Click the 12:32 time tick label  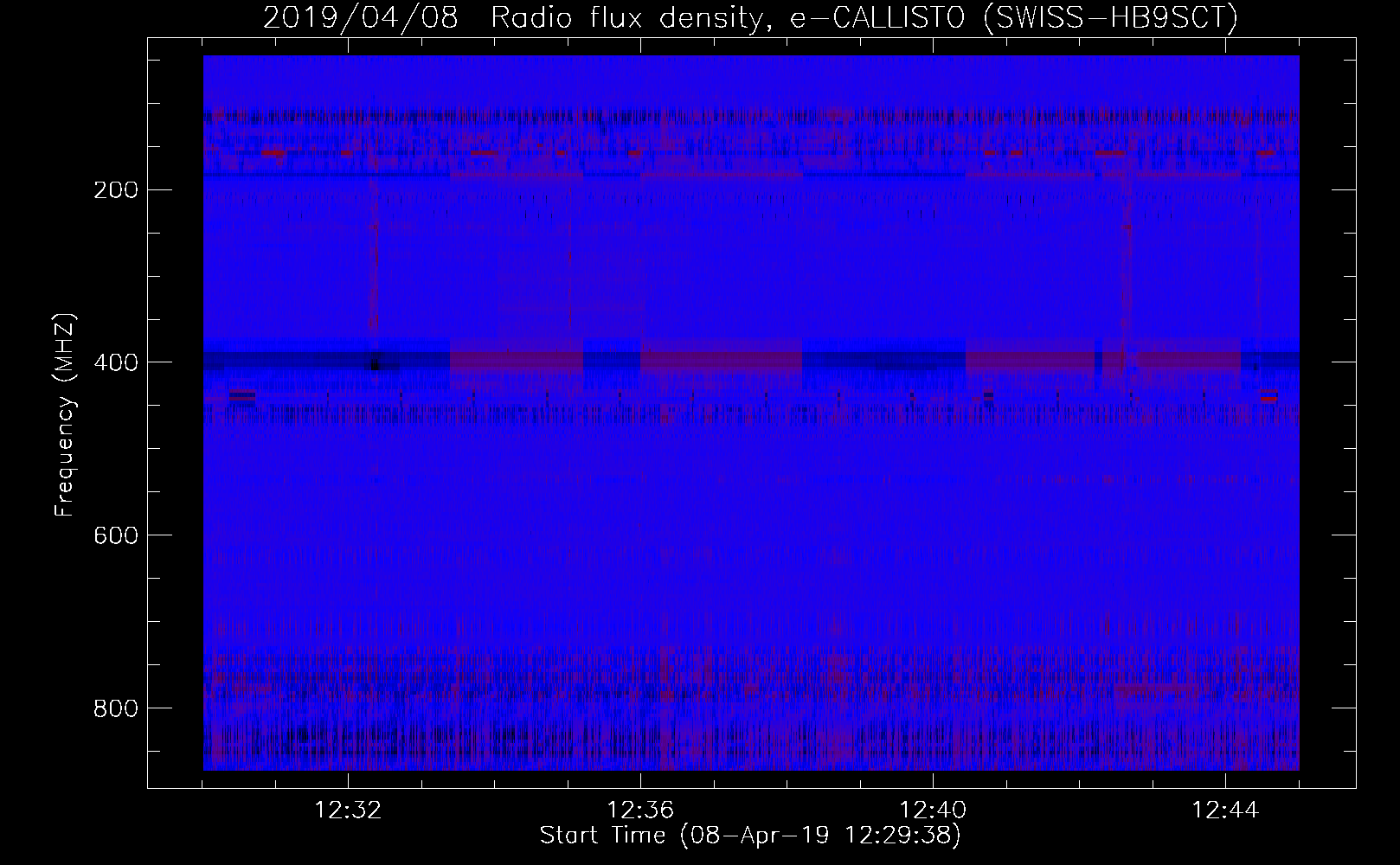point(348,811)
